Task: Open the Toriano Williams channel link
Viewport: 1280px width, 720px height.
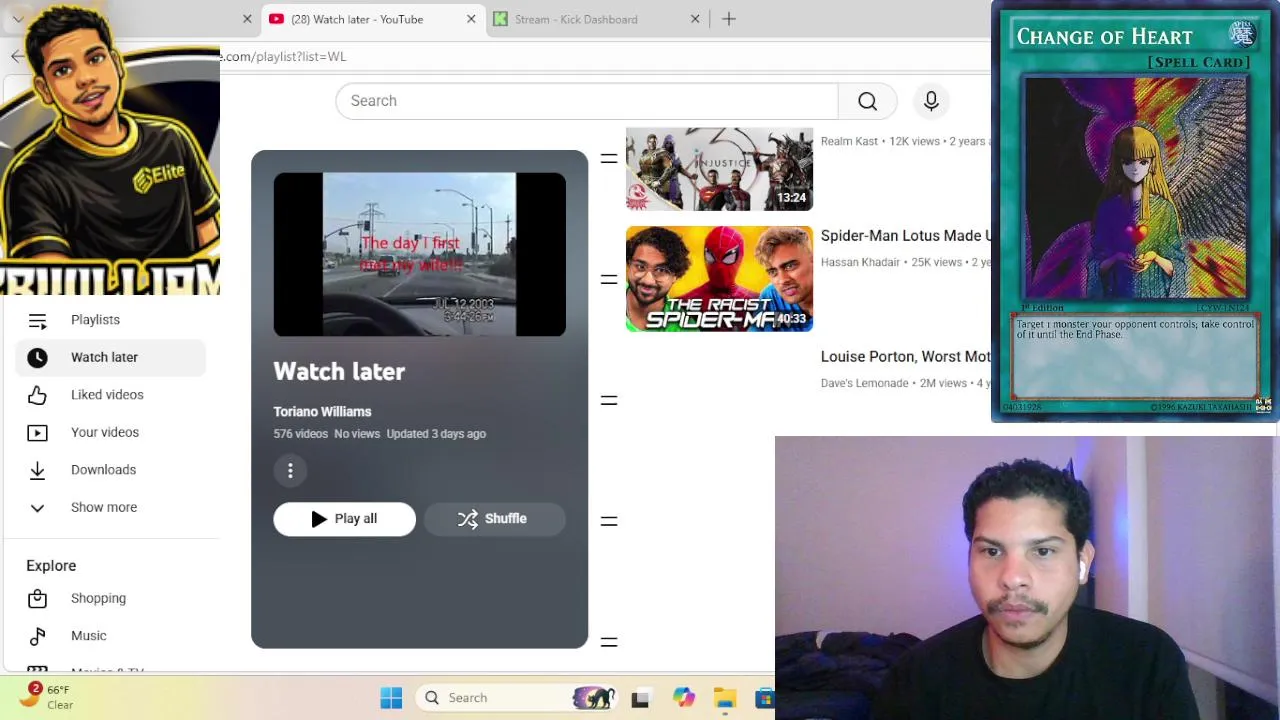Action: (x=322, y=412)
